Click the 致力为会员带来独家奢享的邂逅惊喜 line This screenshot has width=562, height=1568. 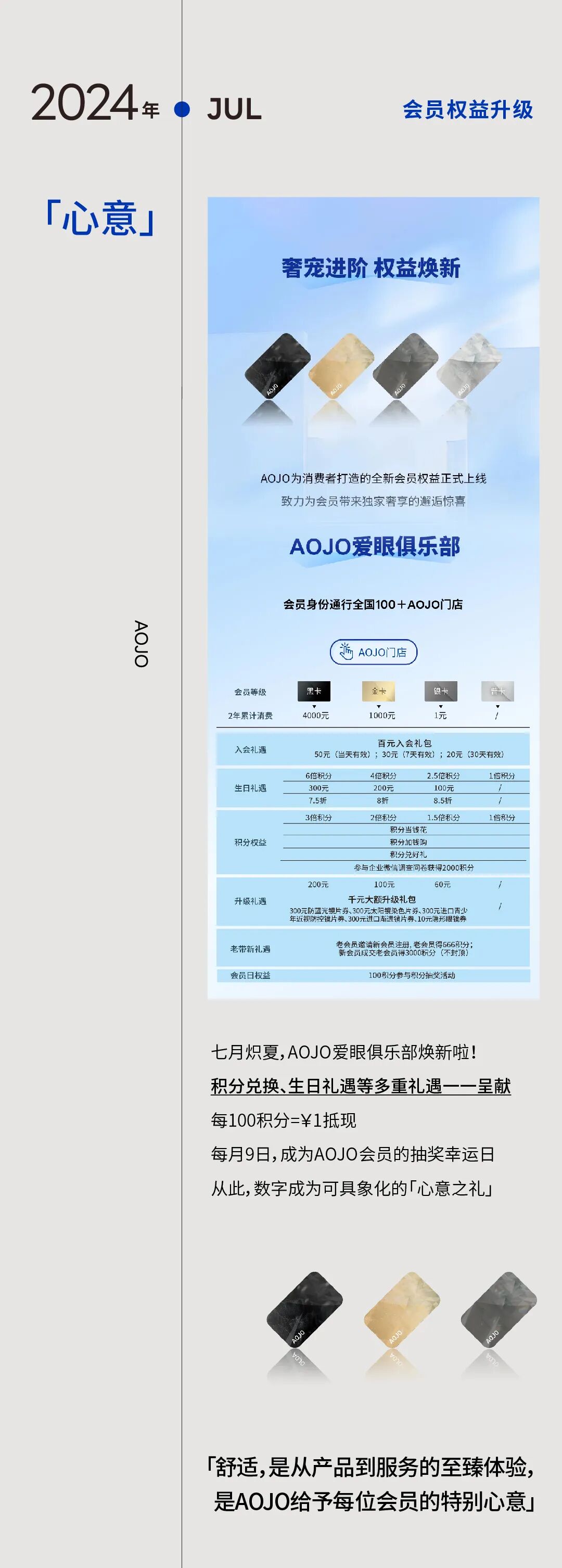point(373,501)
